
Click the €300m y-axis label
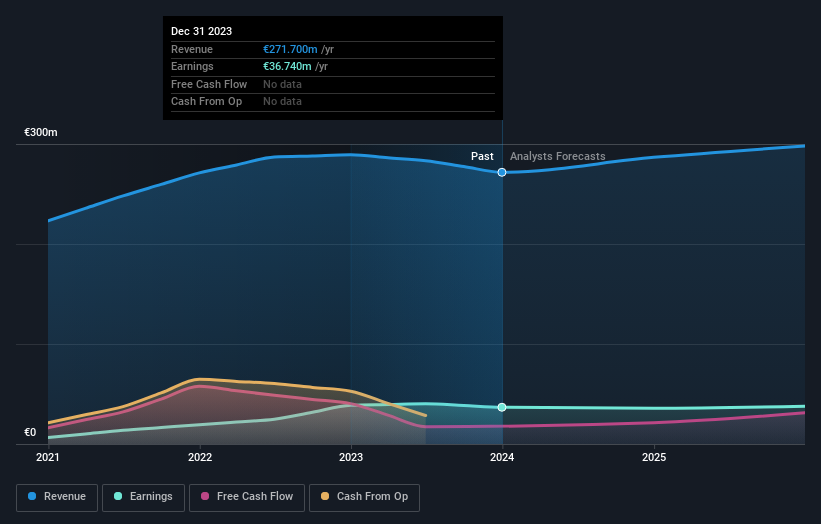click(x=41, y=132)
